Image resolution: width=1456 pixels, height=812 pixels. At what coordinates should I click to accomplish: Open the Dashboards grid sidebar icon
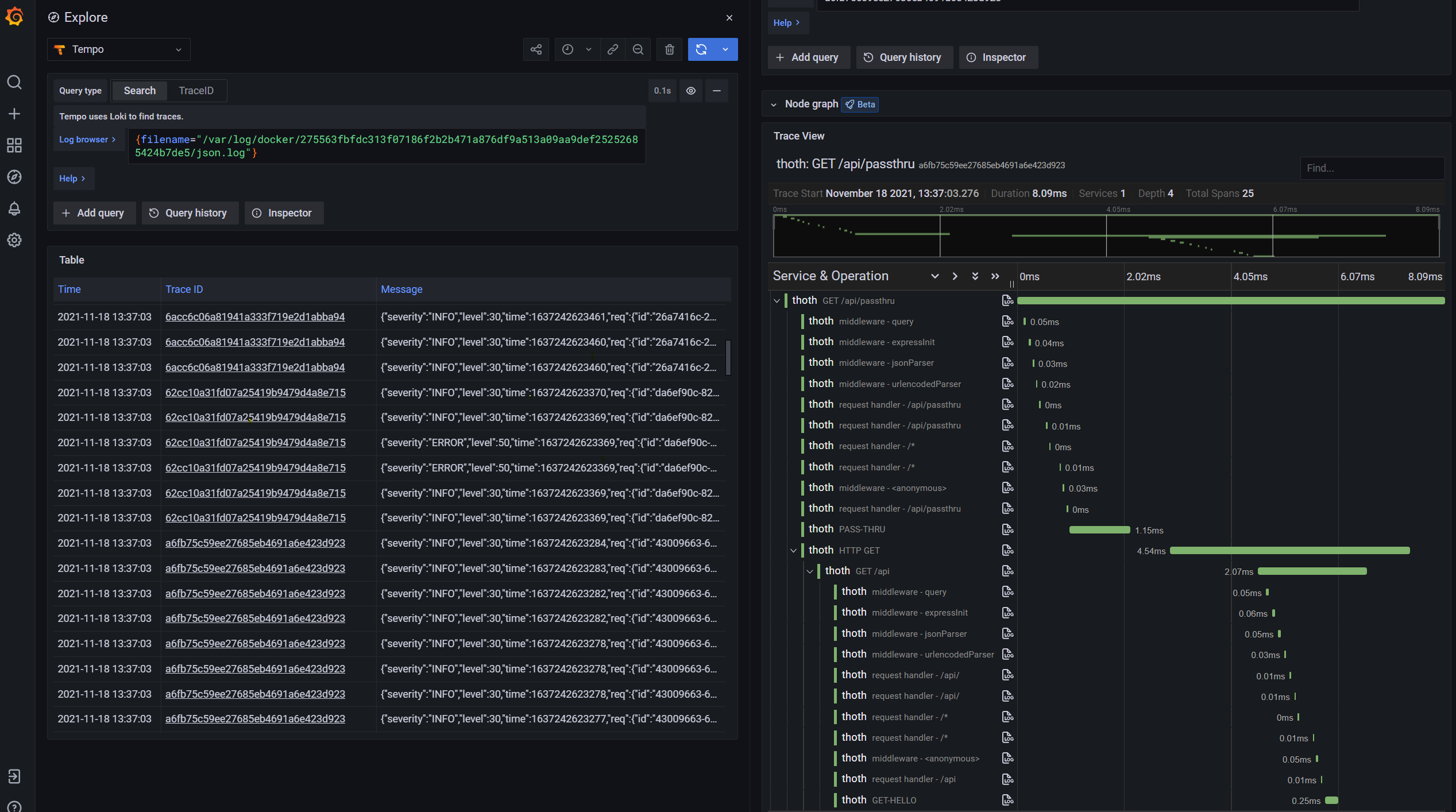[x=14, y=145]
